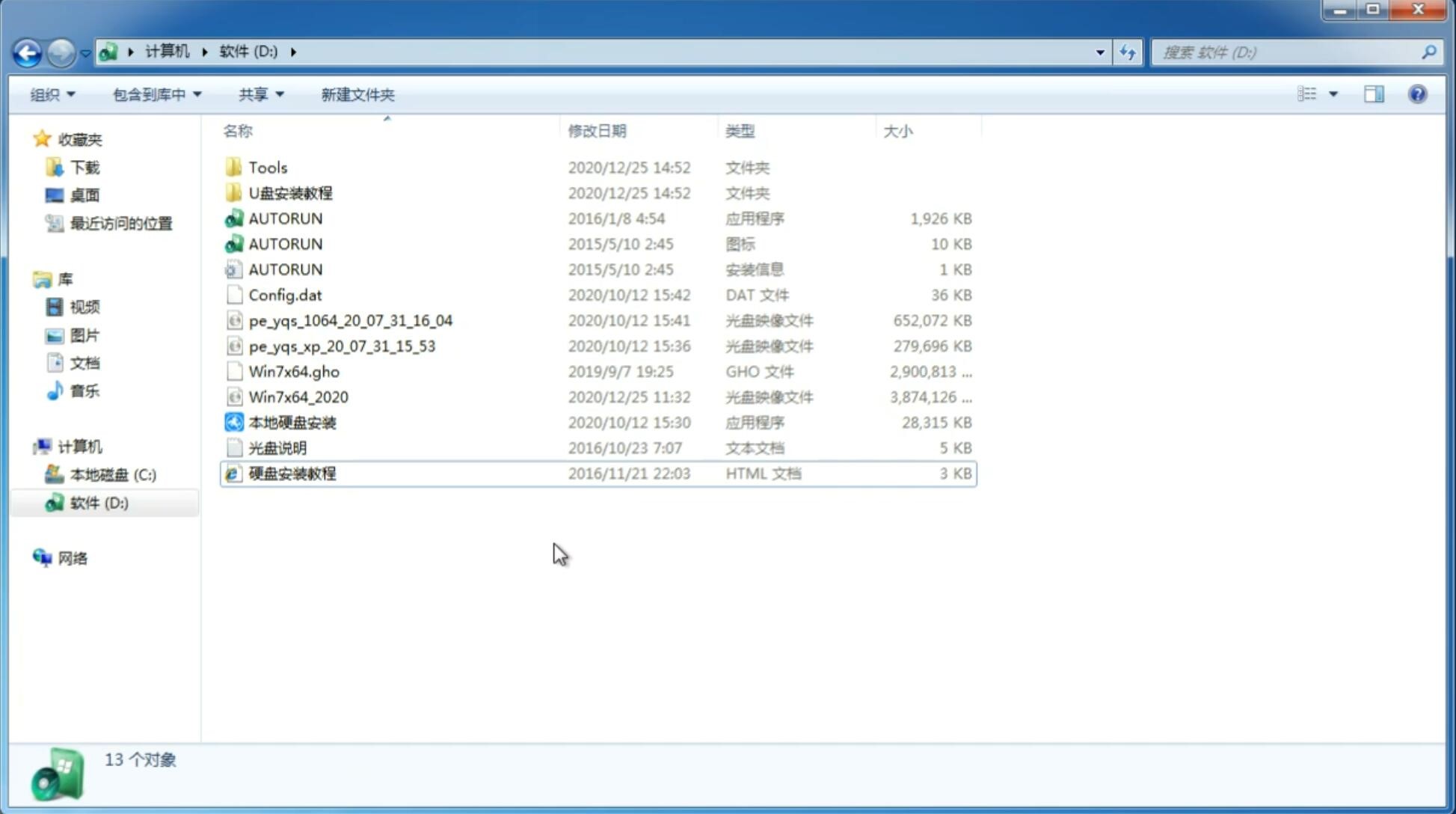Open Win7x64_2020 disc image file
The image size is (1456, 814).
coord(297,397)
